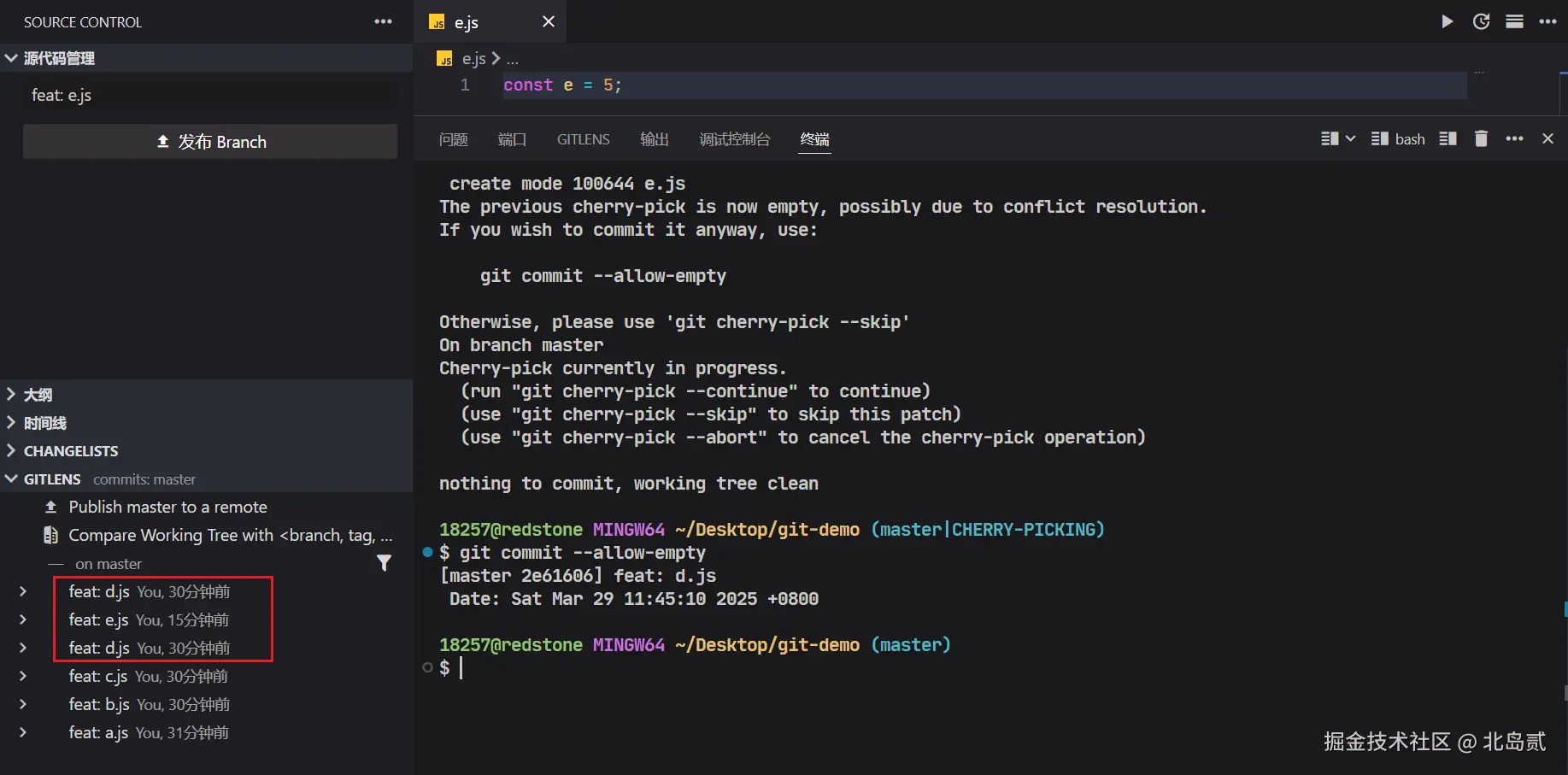Click the terminal line 'create mode 100644 e.js'
1568x775 pixels.
tap(567, 184)
